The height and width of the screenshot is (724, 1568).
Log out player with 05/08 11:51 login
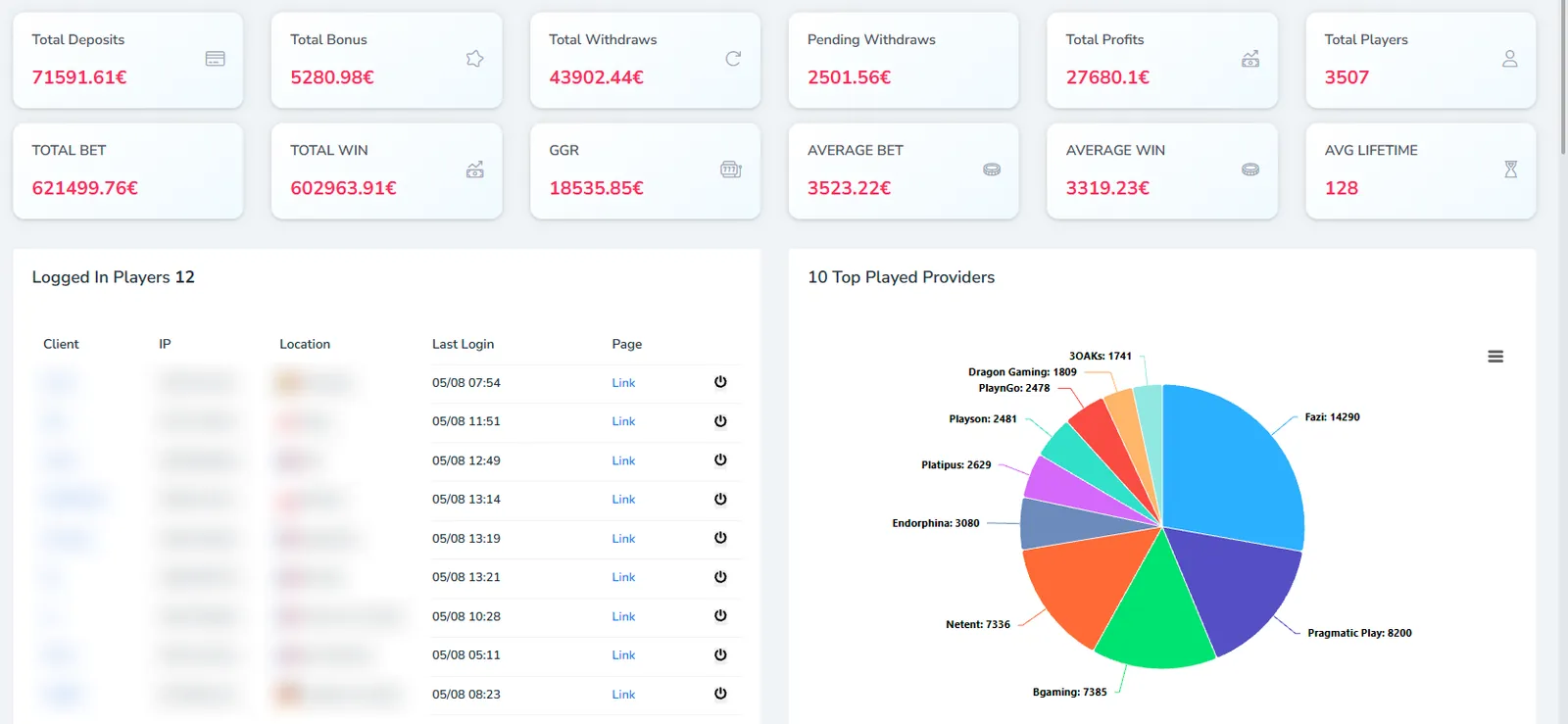[x=720, y=421]
